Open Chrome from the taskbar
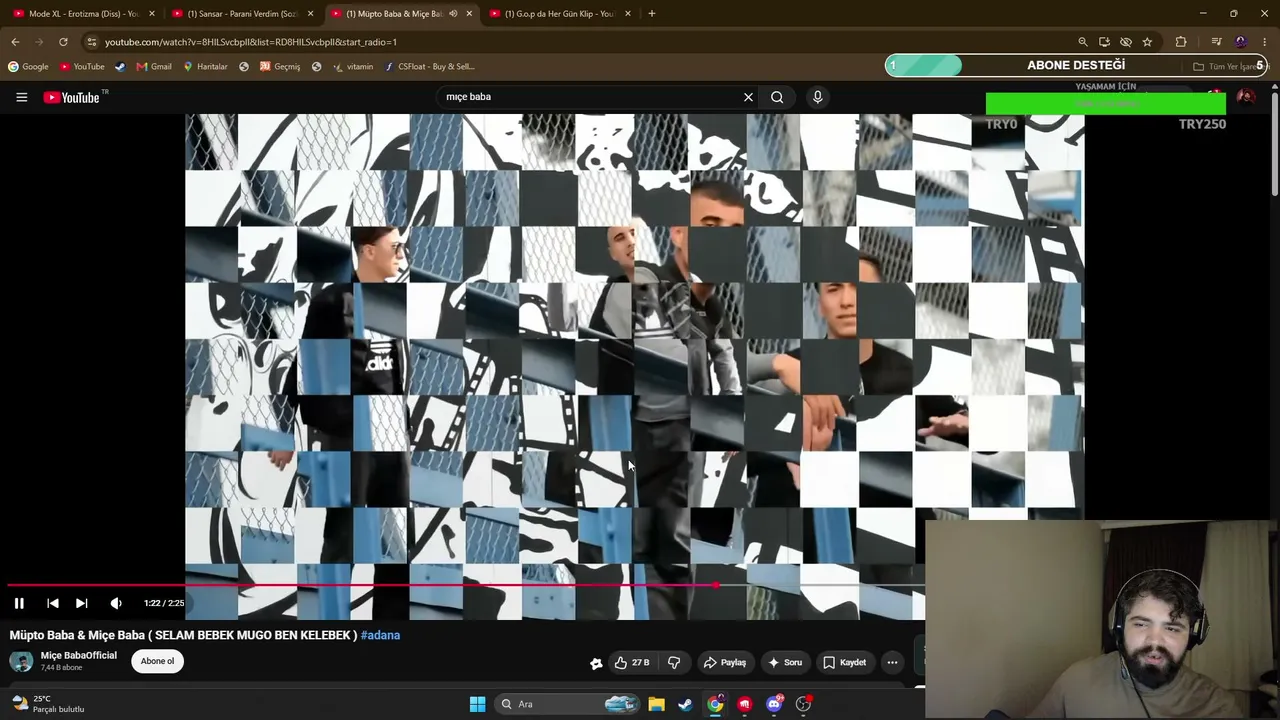This screenshot has width=1280, height=720. (x=715, y=704)
